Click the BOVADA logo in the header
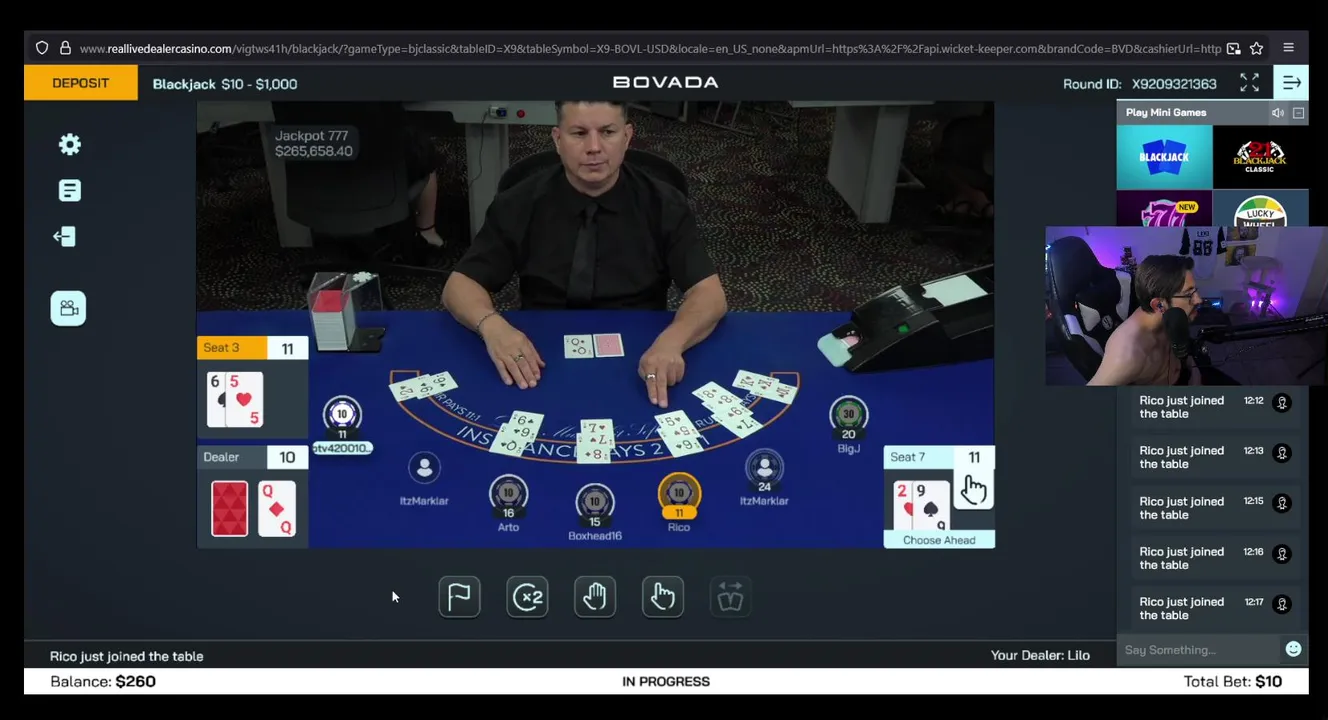The image size is (1328, 720). (665, 82)
